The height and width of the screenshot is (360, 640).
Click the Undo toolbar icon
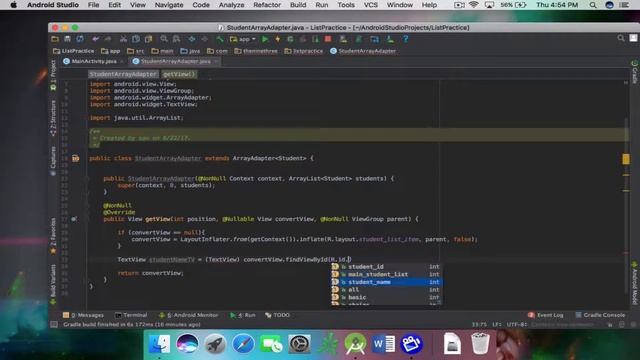tap(96, 39)
